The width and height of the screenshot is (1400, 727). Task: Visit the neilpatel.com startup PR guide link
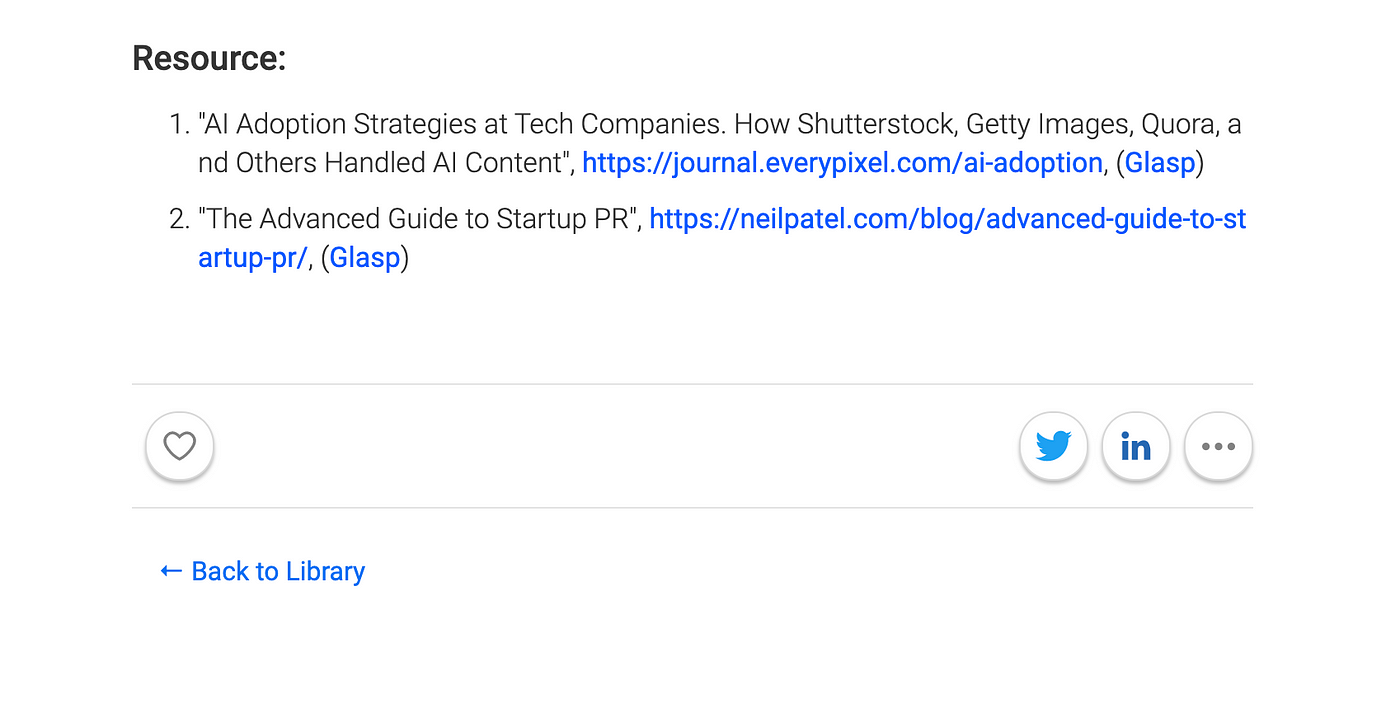(947, 219)
